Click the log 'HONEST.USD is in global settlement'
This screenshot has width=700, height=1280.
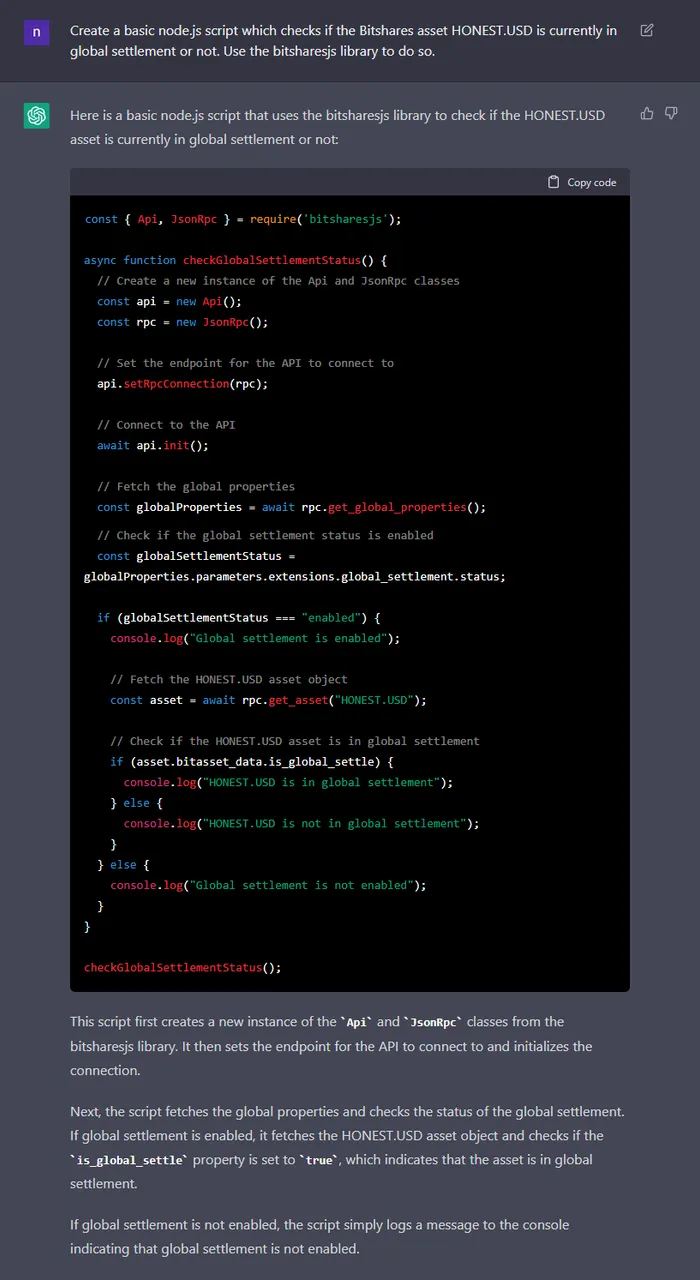(288, 782)
